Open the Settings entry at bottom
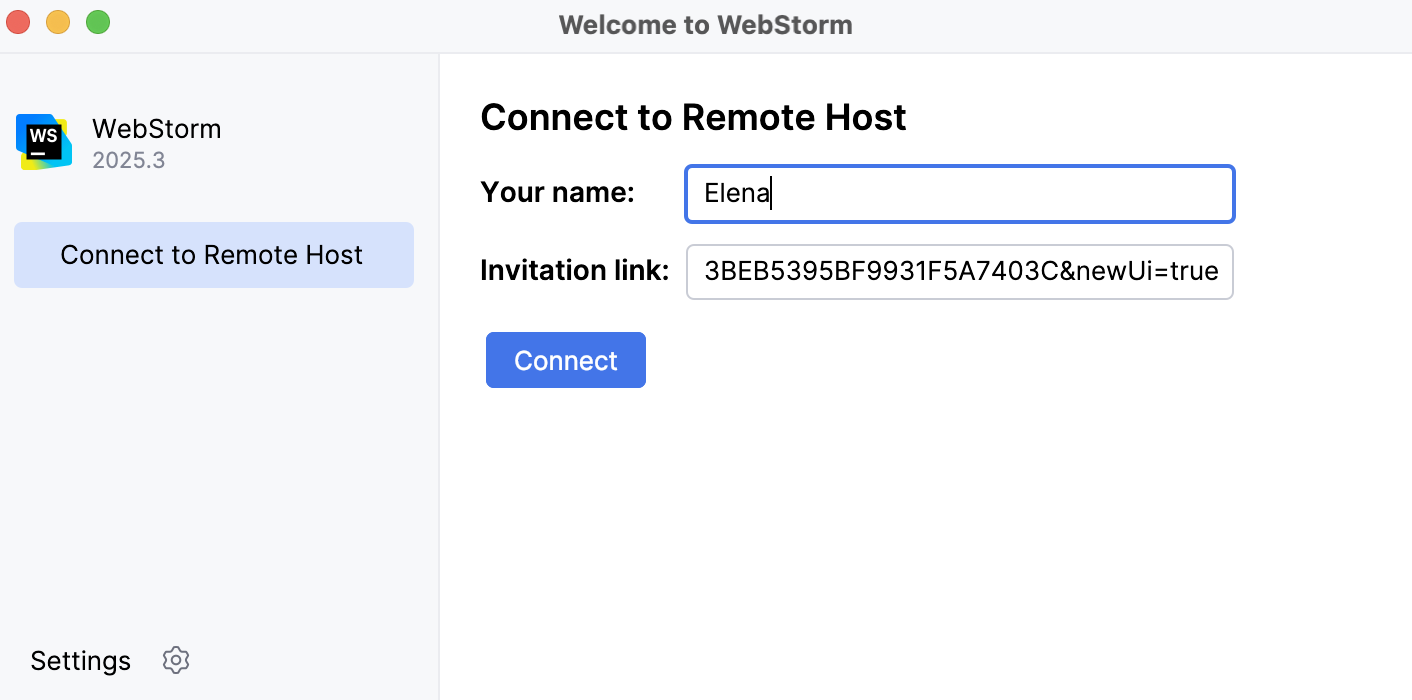The image size is (1412, 700). coord(80,660)
